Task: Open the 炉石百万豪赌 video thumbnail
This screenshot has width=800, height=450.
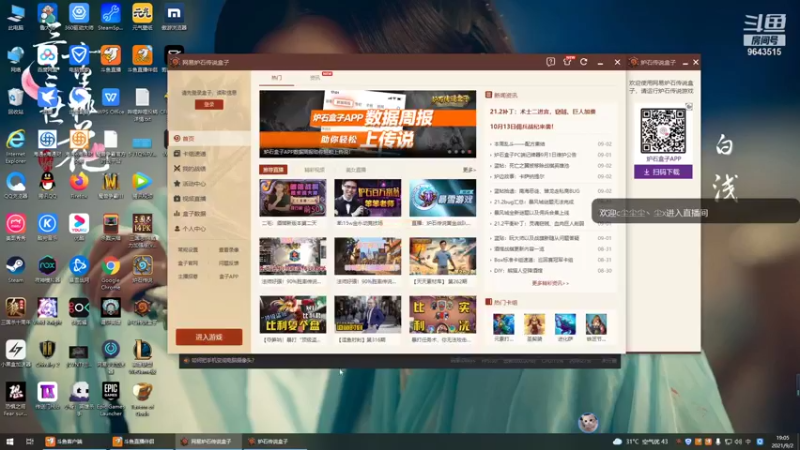Action: 367,198
